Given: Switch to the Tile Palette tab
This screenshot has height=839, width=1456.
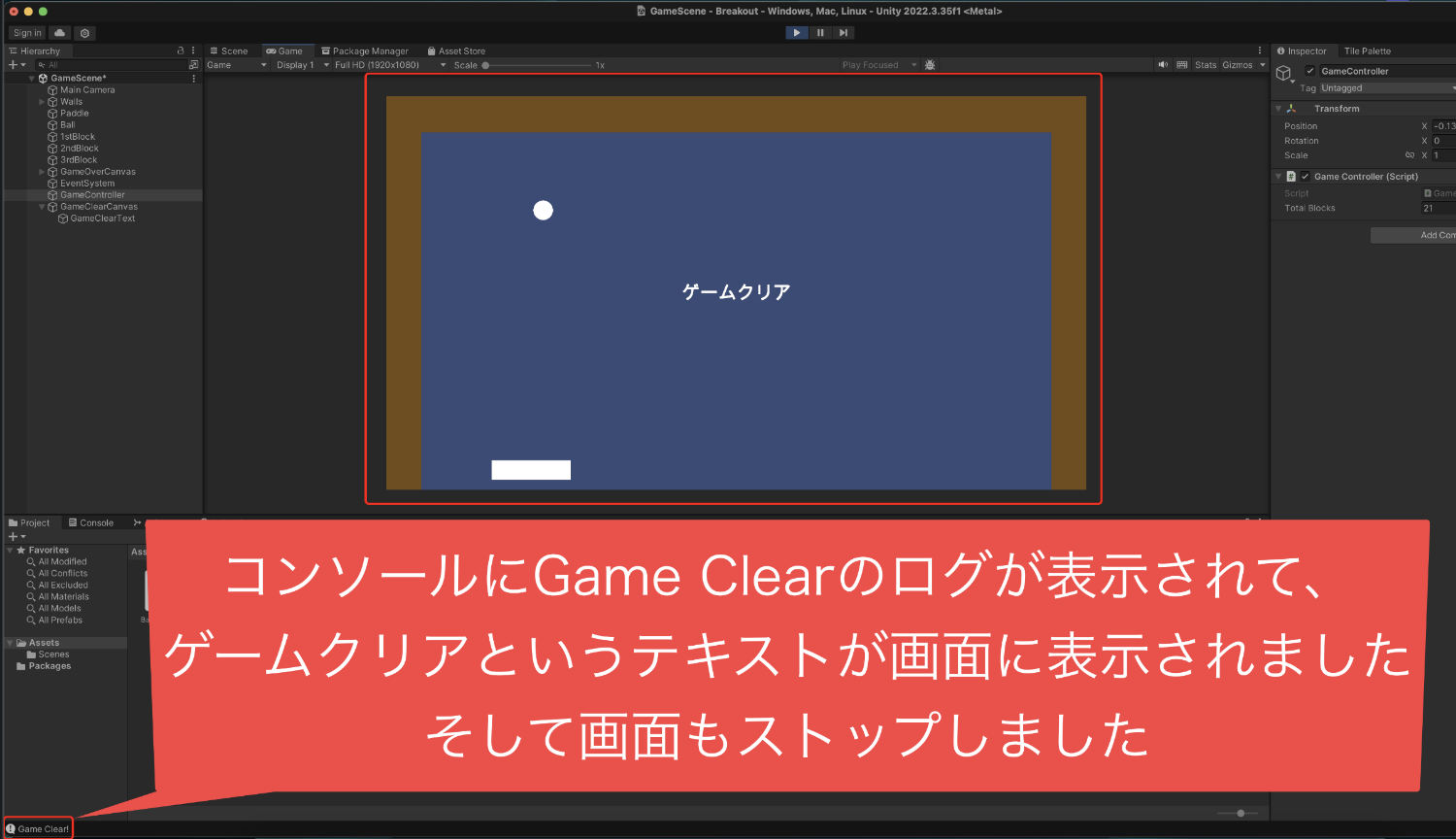Looking at the screenshot, I should coord(1367,50).
